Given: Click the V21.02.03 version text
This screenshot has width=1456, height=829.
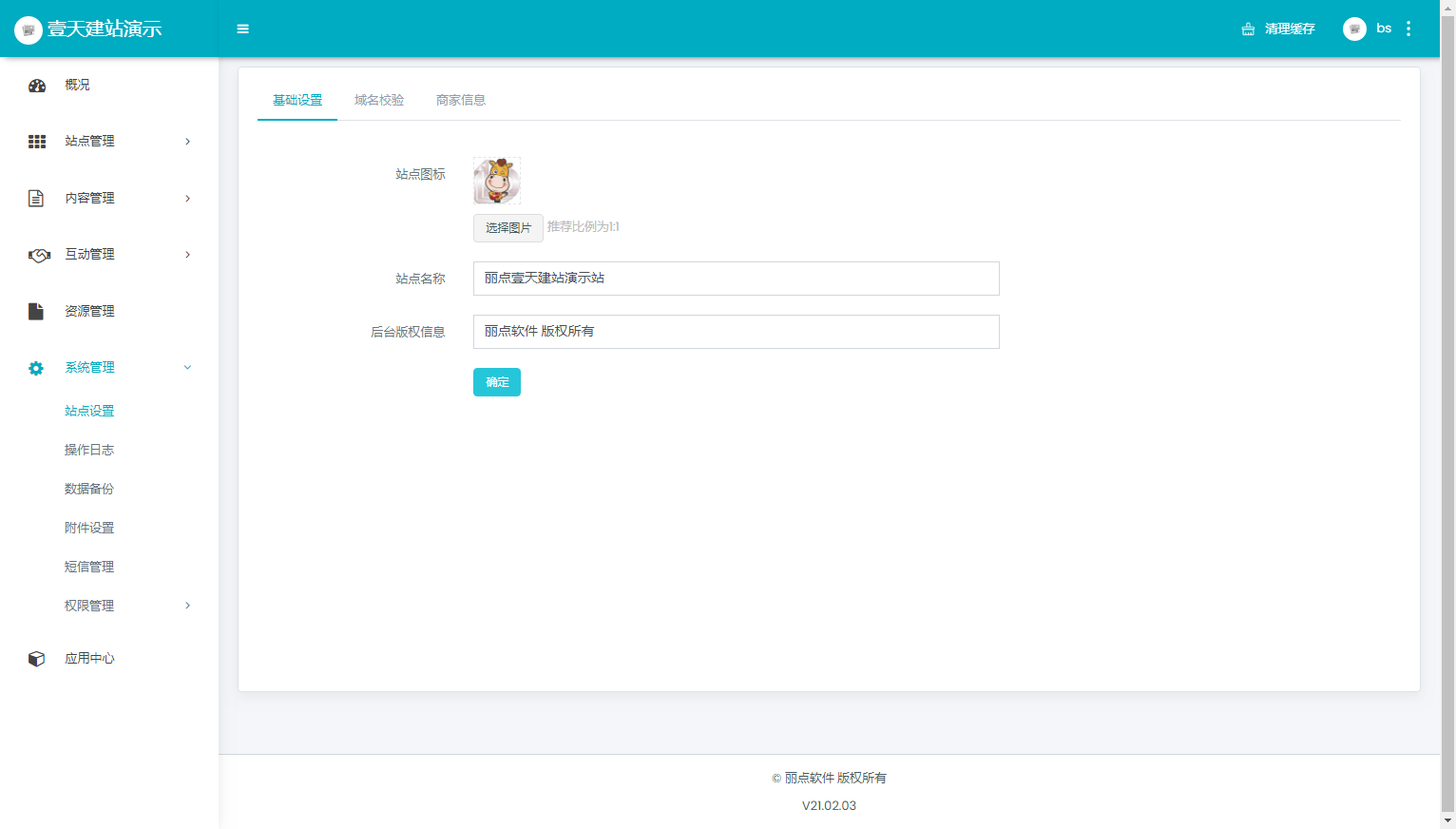Looking at the screenshot, I should coord(829,806).
